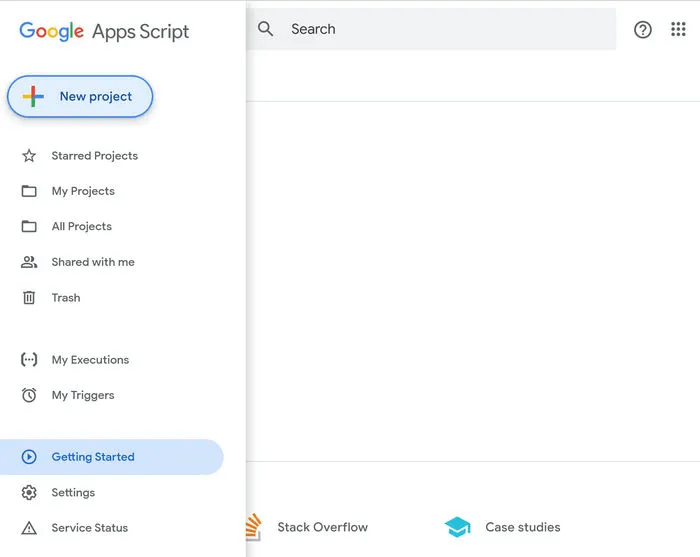Go to My Projects

pyautogui.click(x=83, y=191)
